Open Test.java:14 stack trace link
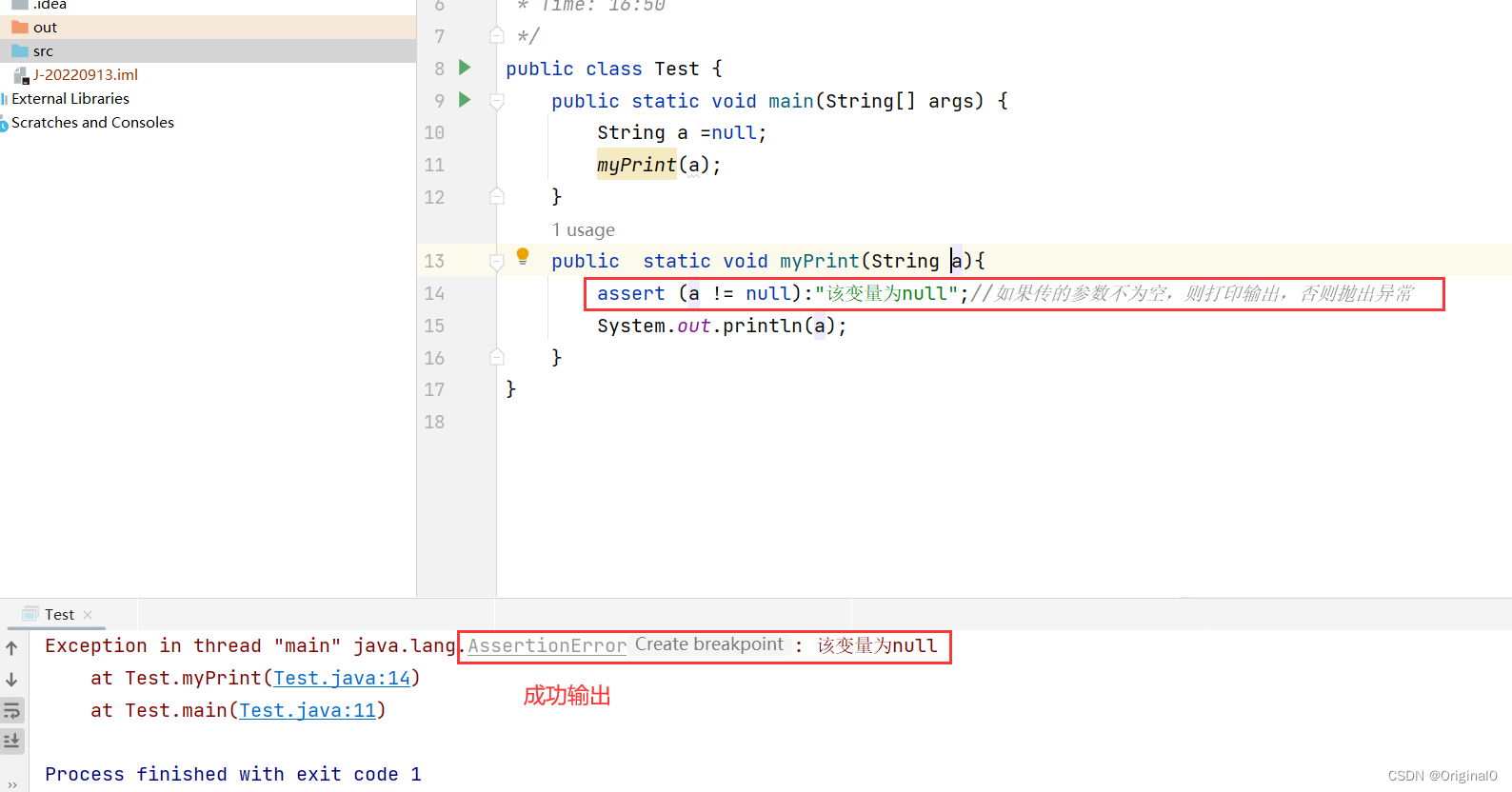Image resolution: width=1512 pixels, height=792 pixels. [342, 678]
